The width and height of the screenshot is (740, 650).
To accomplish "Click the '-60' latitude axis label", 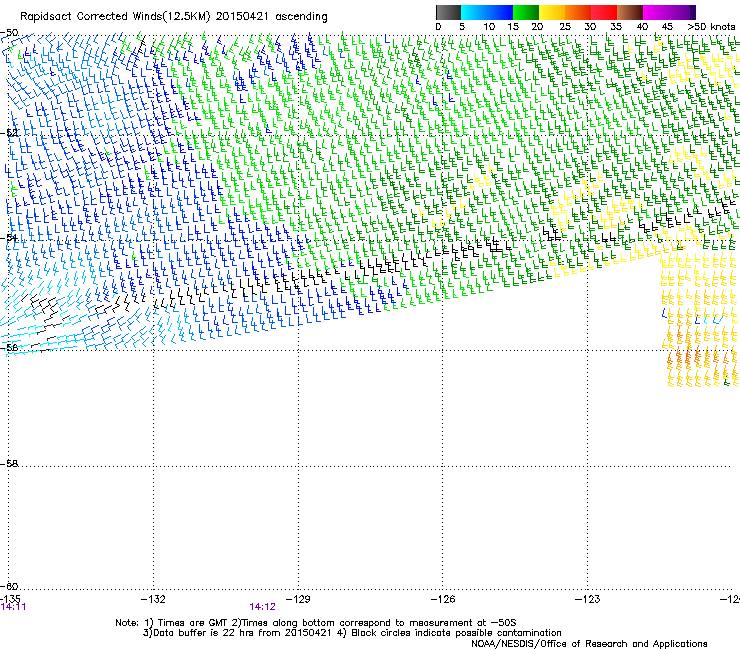I will [9, 586].
